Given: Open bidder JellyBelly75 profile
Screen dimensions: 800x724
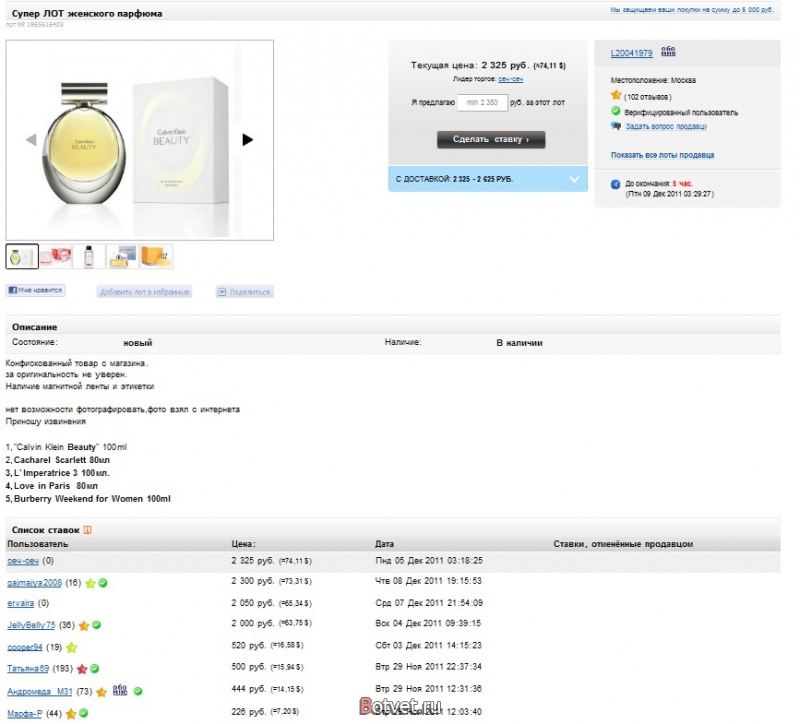Looking at the screenshot, I should [31, 625].
